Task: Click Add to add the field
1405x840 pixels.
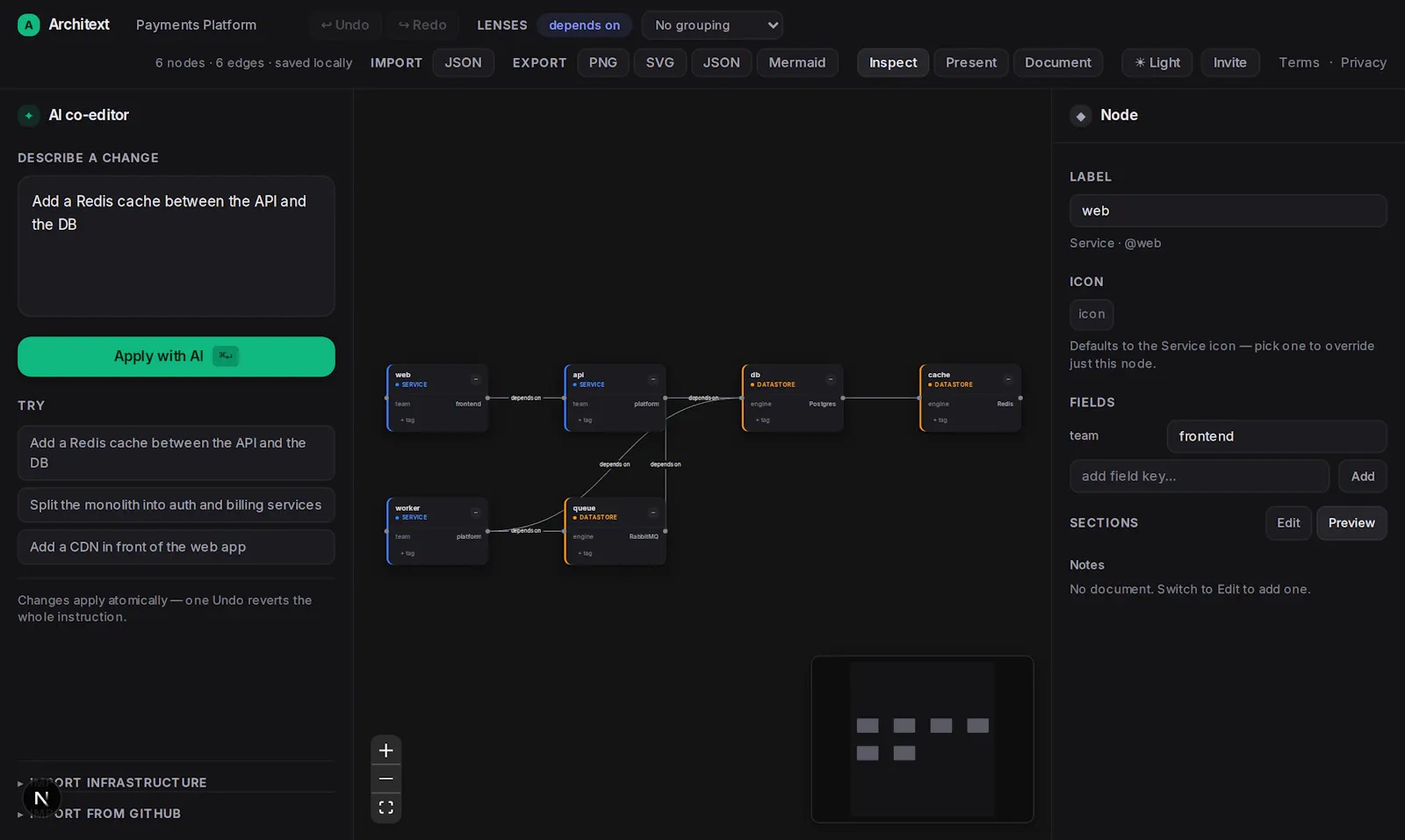Action: click(1363, 476)
